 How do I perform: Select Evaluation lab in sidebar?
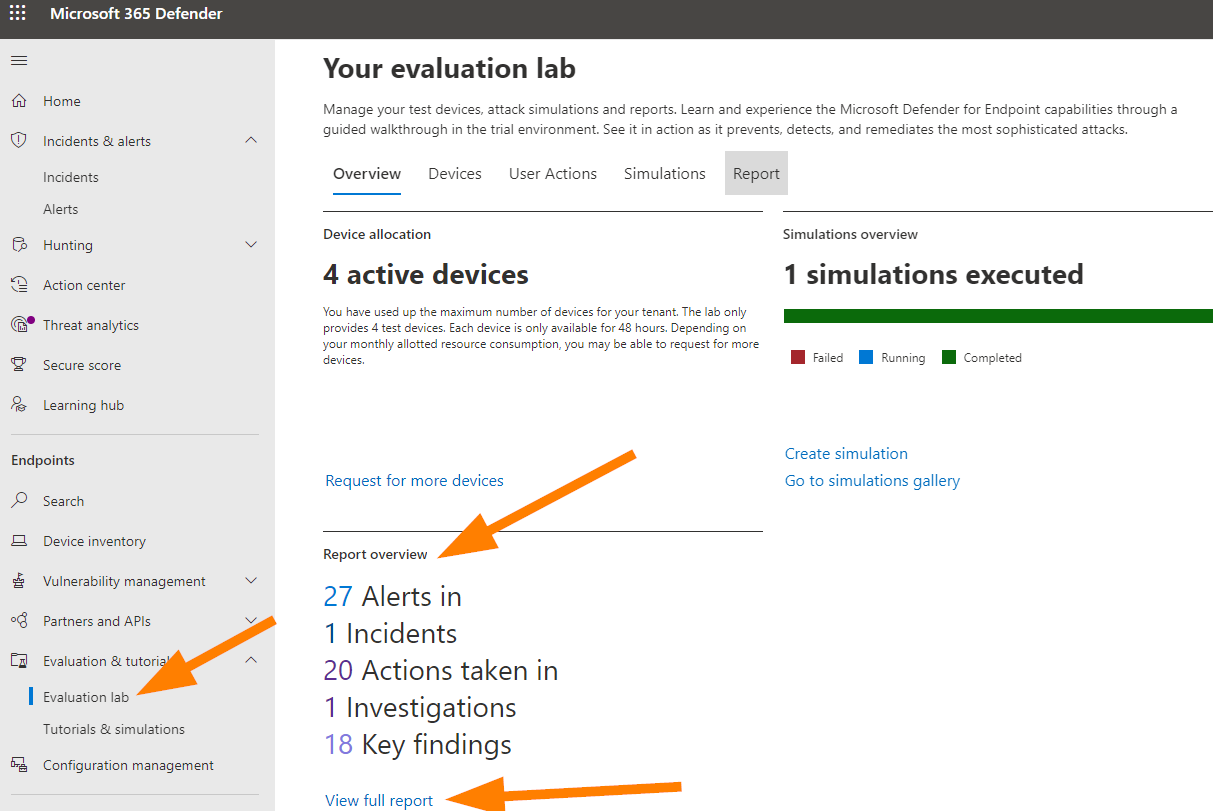(86, 697)
